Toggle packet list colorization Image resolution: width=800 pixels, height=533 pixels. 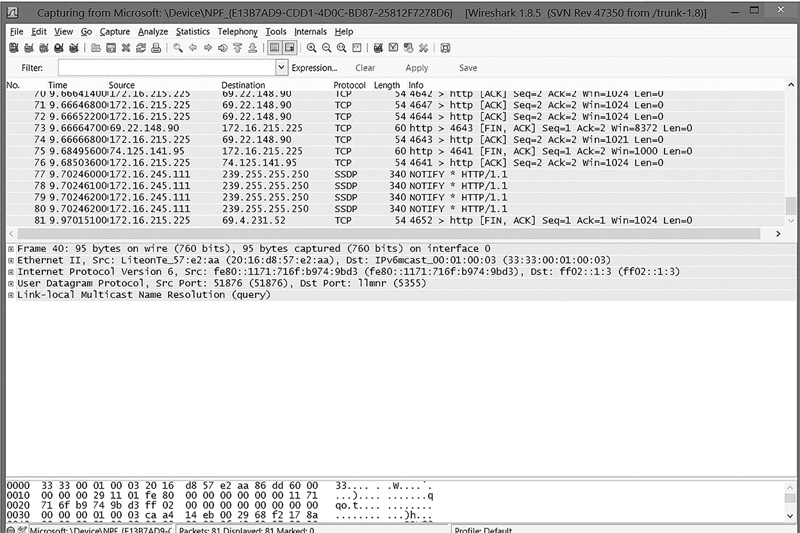[x=274, y=48]
